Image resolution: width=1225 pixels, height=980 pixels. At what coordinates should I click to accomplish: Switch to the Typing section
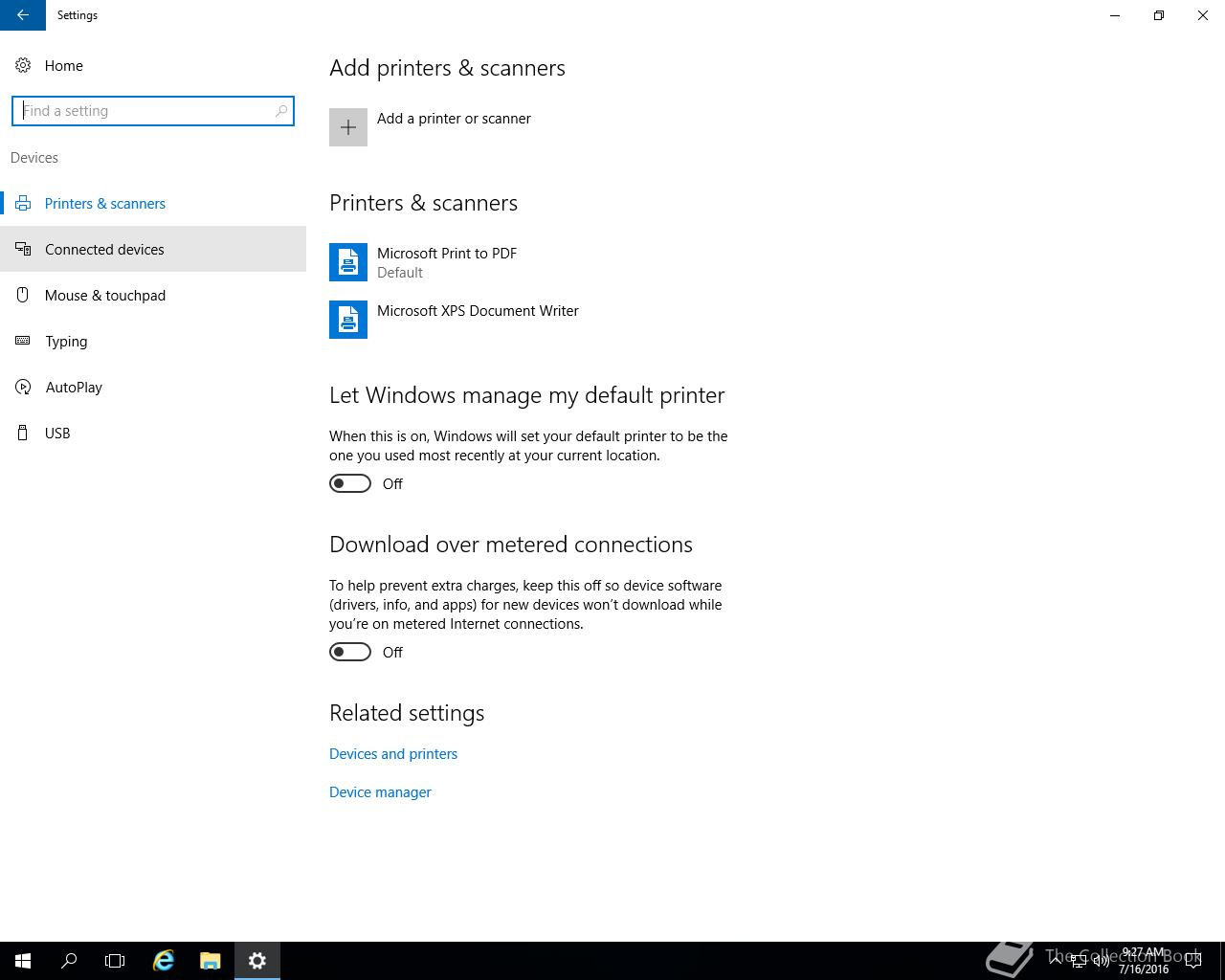tap(153, 342)
